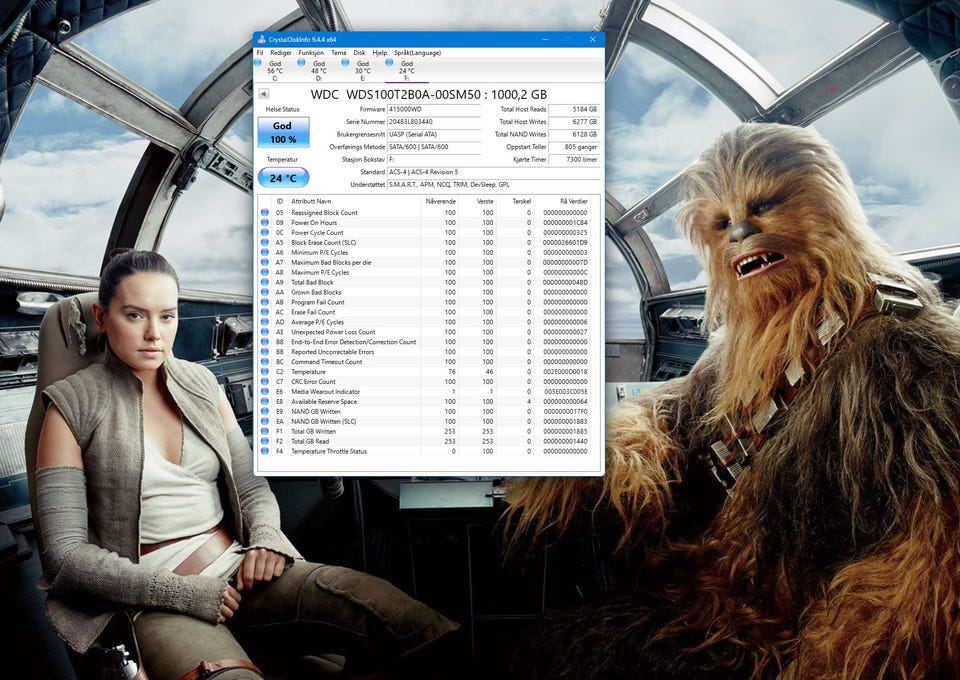The height and width of the screenshot is (680, 960).
Task: Click status orb for Average P/E Cycles
Action: pyautogui.click(x=264, y=322)
